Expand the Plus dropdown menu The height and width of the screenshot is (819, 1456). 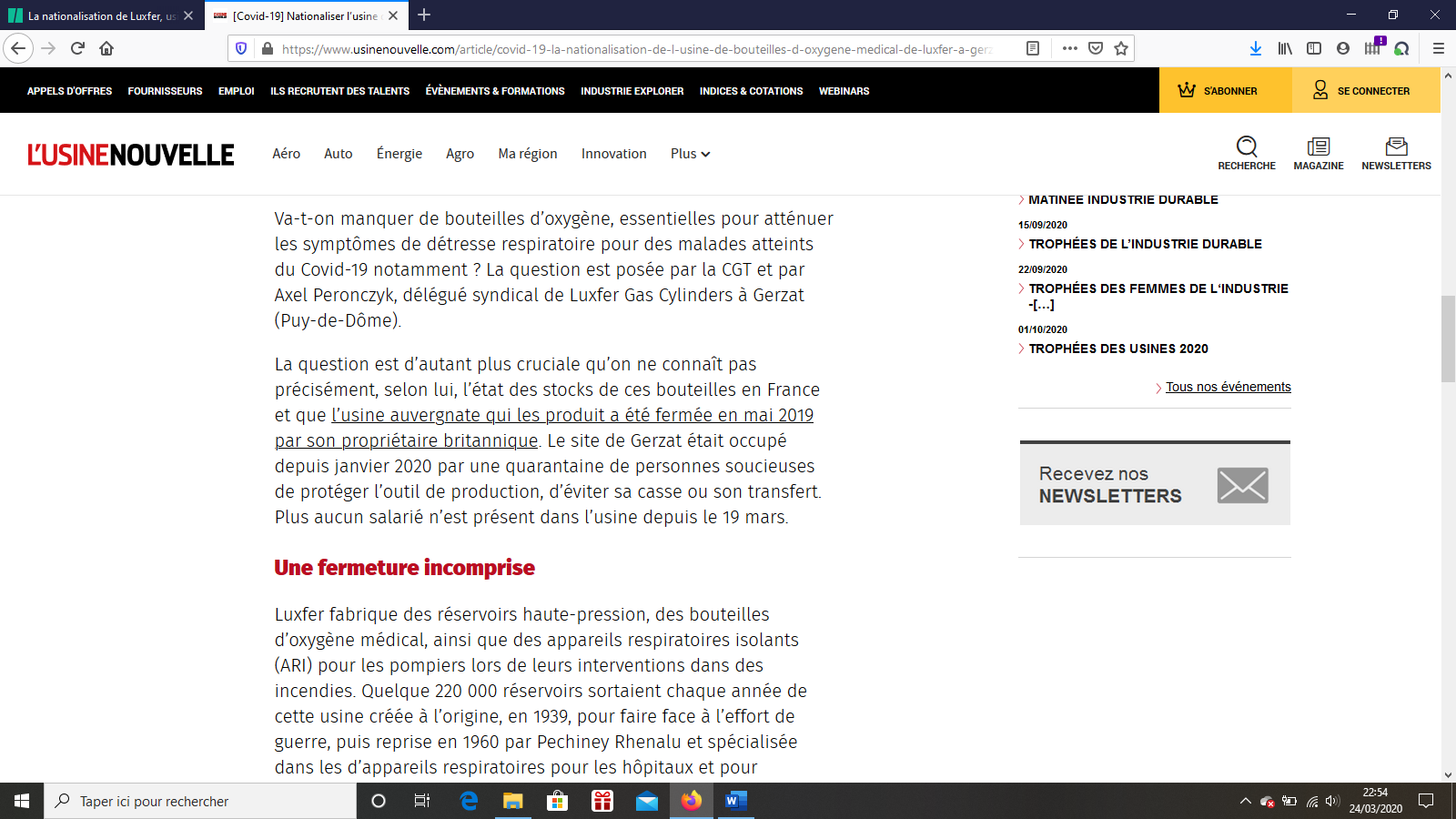(691, 154)
